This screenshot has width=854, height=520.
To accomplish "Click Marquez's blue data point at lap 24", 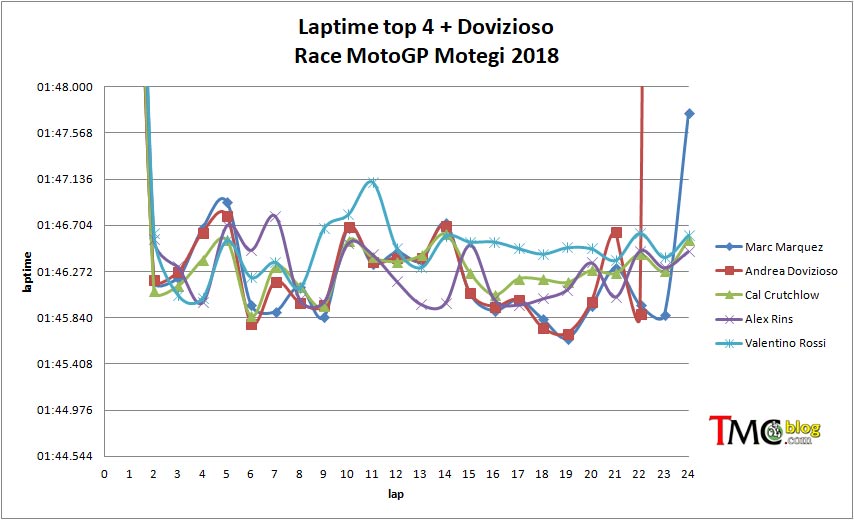I will pyautogui.click(x=689, y=114).
